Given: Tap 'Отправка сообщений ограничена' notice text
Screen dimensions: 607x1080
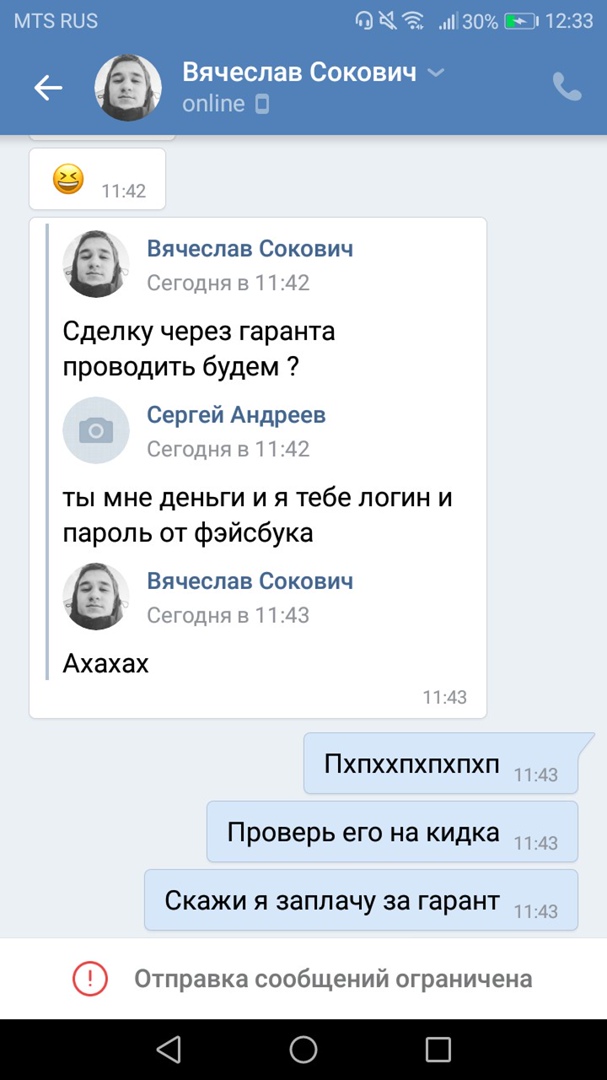Looking at the screenshot, I should pyautogui.click(x=333, y=979).
